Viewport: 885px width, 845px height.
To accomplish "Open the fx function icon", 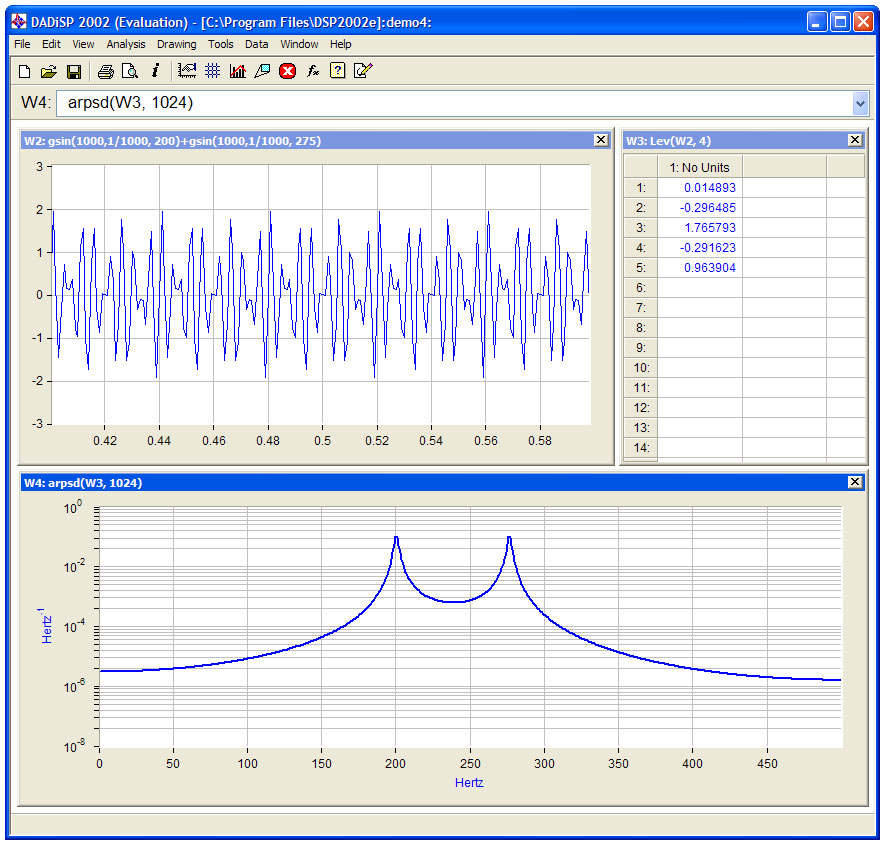I will tap(313, 71).
